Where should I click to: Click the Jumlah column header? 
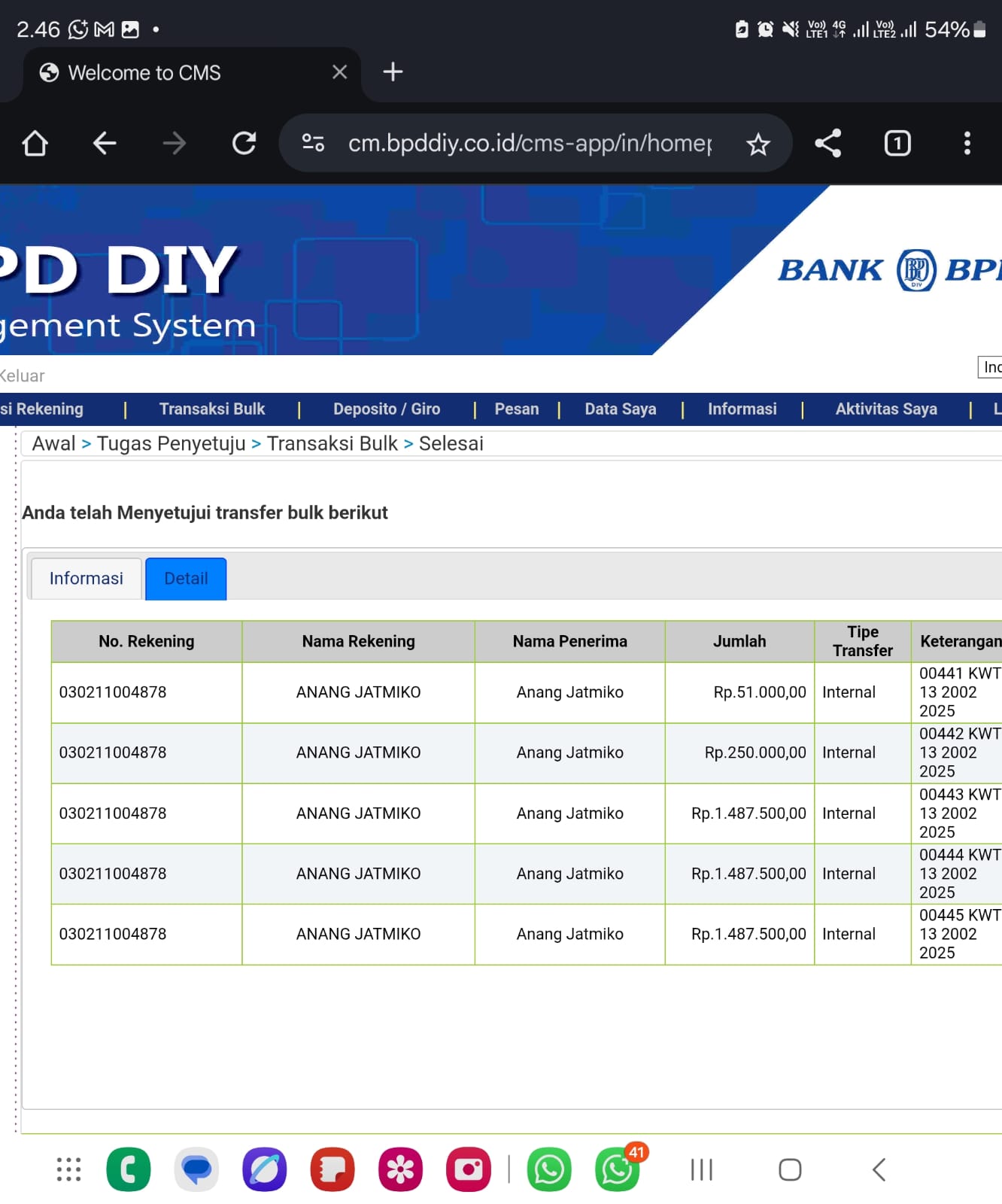click(x=739, y=642)
